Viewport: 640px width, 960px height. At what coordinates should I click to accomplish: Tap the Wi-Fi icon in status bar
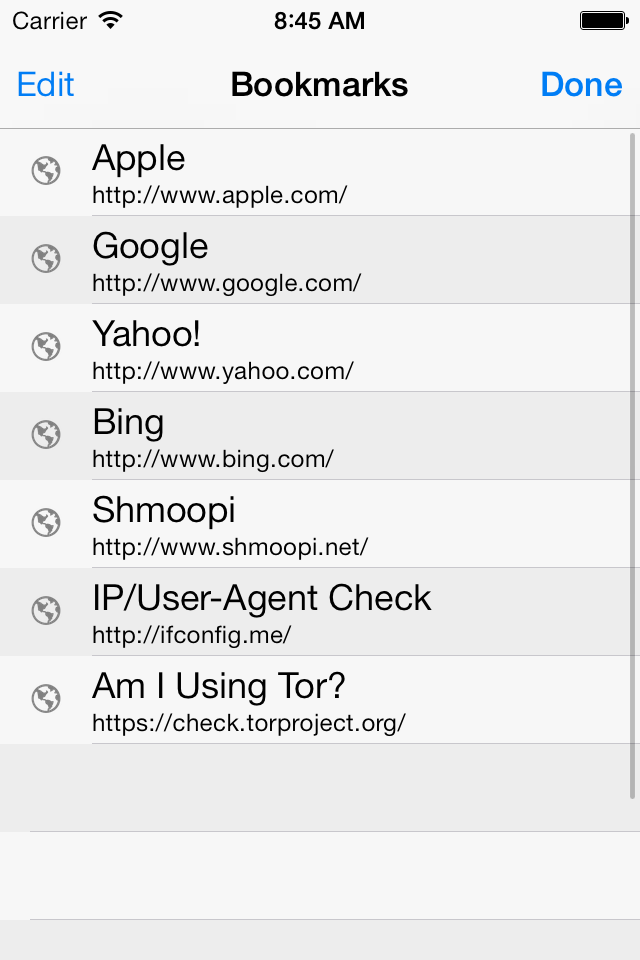click(x=111, y=20)
